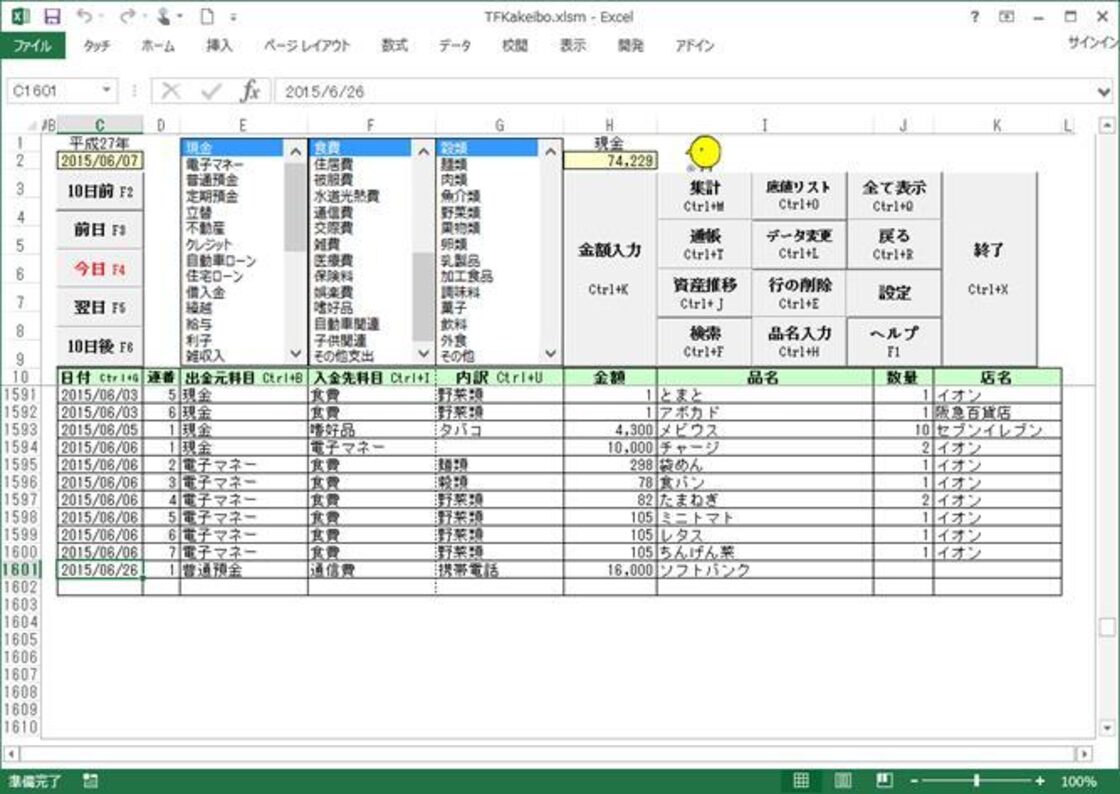Click the Redo arrow icon
1120x794 pixels.
click(x=128, y=16)
